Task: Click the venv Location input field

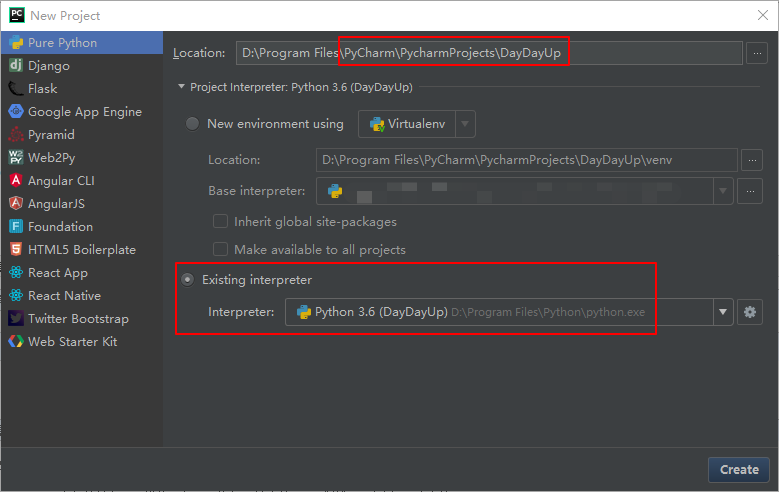Action: (527, 160)
